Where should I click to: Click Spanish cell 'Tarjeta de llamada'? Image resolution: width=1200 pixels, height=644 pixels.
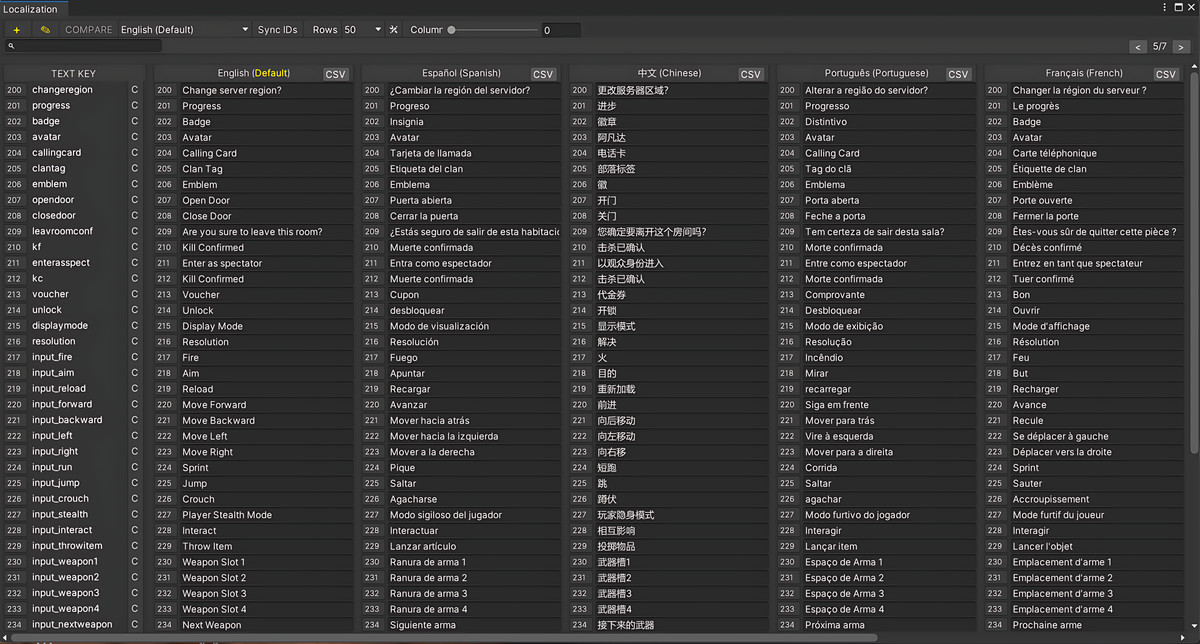click(474, 153)
